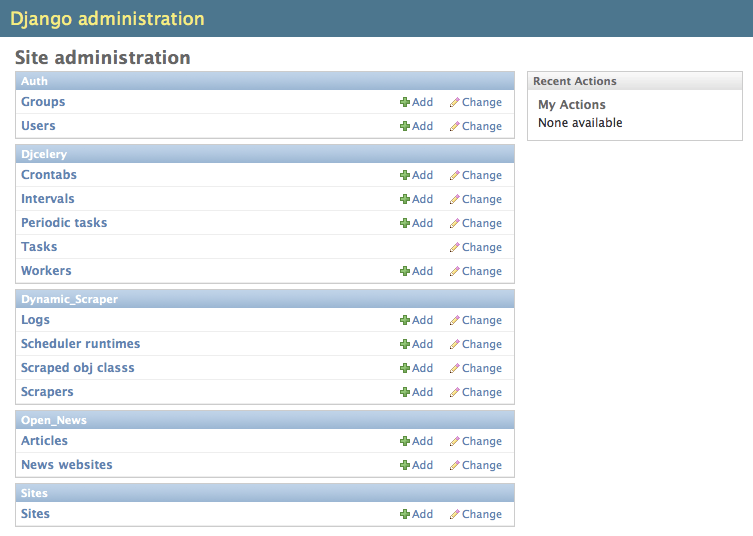Click the Site administration heading
Viewport: 753px width, 536px height.
[x=103, y=58]
